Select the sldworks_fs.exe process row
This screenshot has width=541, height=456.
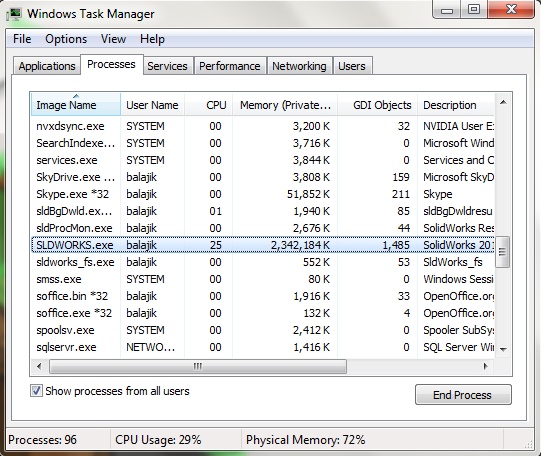point(263,262)
